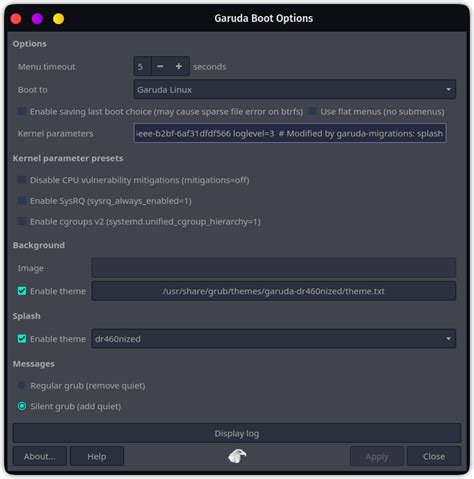The image size is (474, 479).
Task: Click the red window control circle
Action: pyautogui.click(x=16, y=19)
